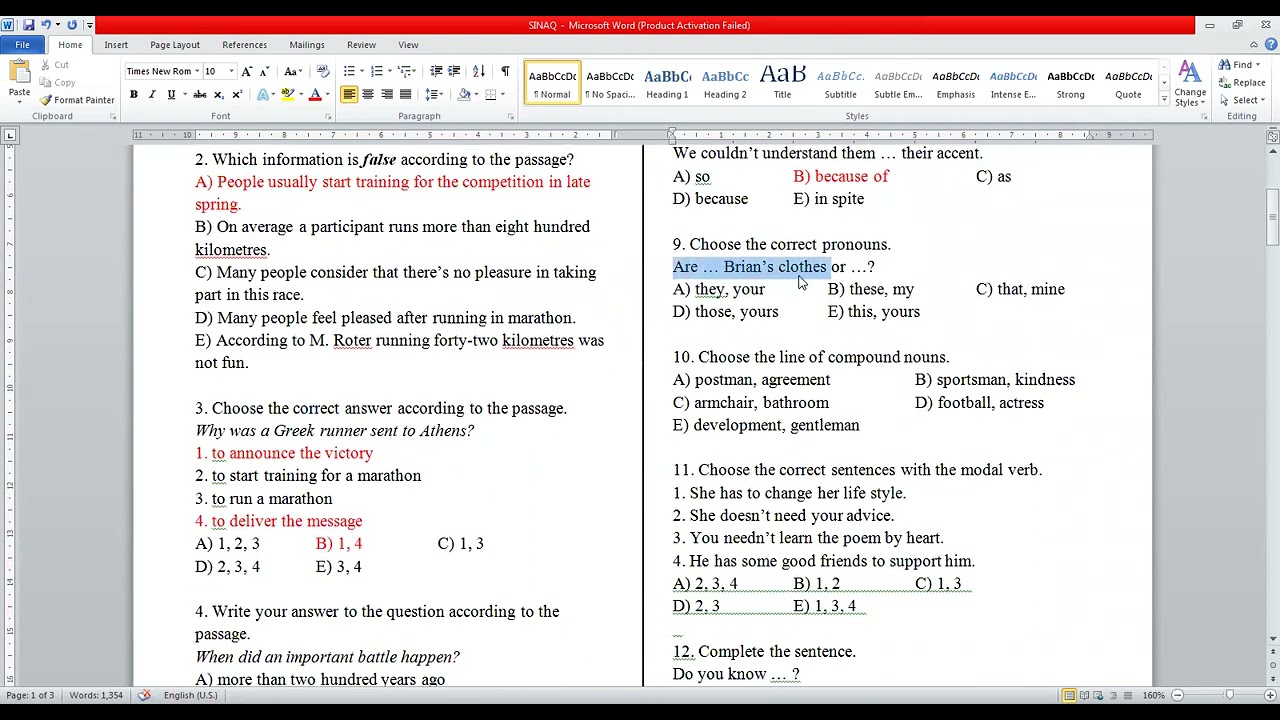Toggle show paragraph marks

(505, 71)
